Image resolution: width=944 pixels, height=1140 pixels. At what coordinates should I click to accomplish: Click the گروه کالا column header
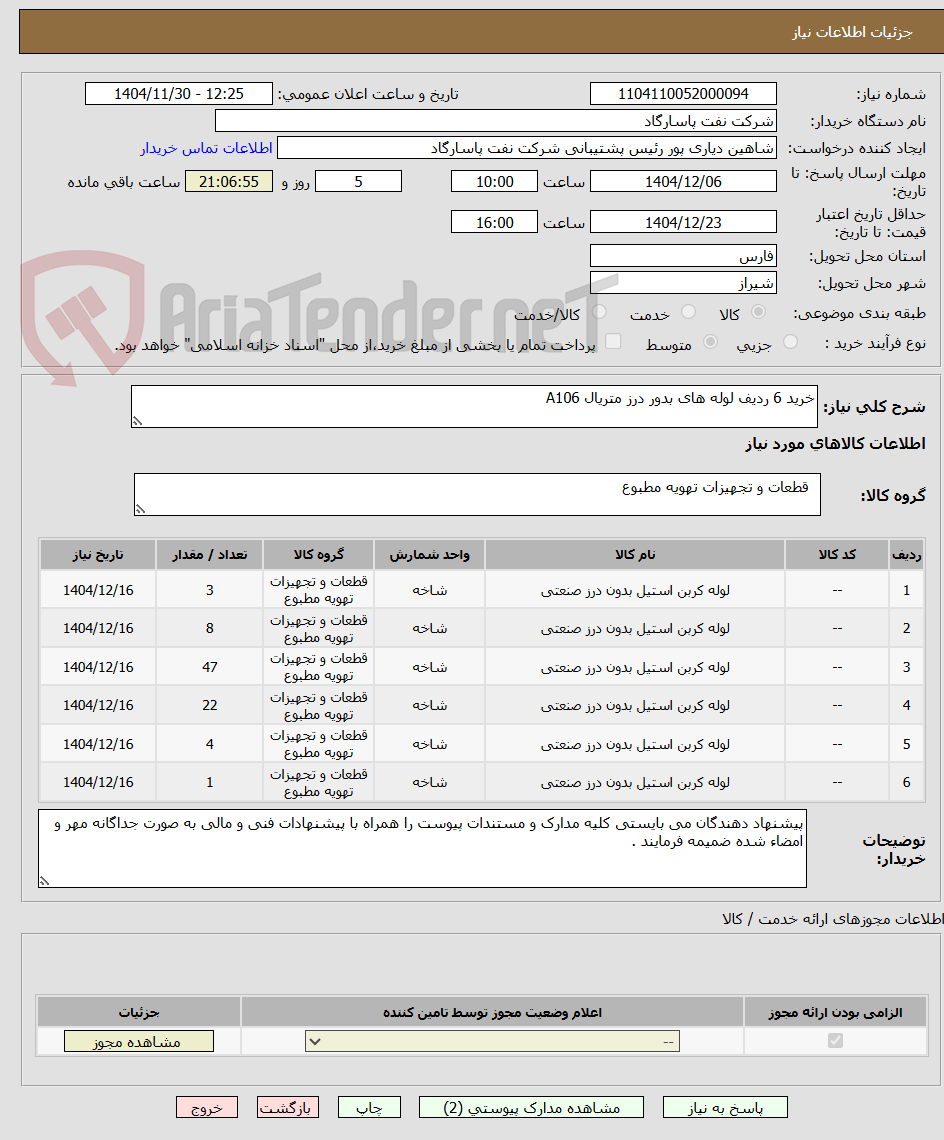pos(319,555)
